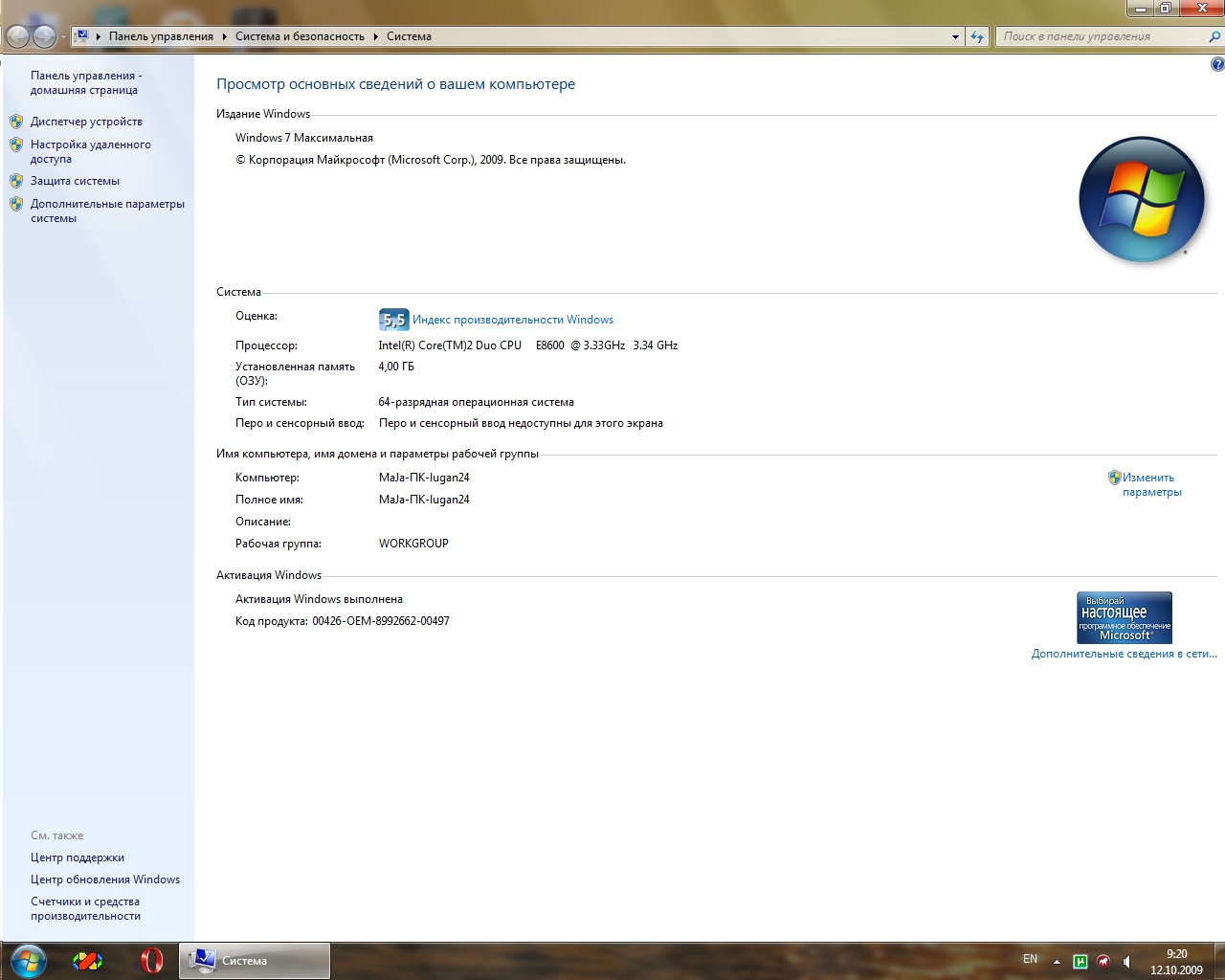
Task: Open Индекс производительности Windows link
Action: pos(513,320)
